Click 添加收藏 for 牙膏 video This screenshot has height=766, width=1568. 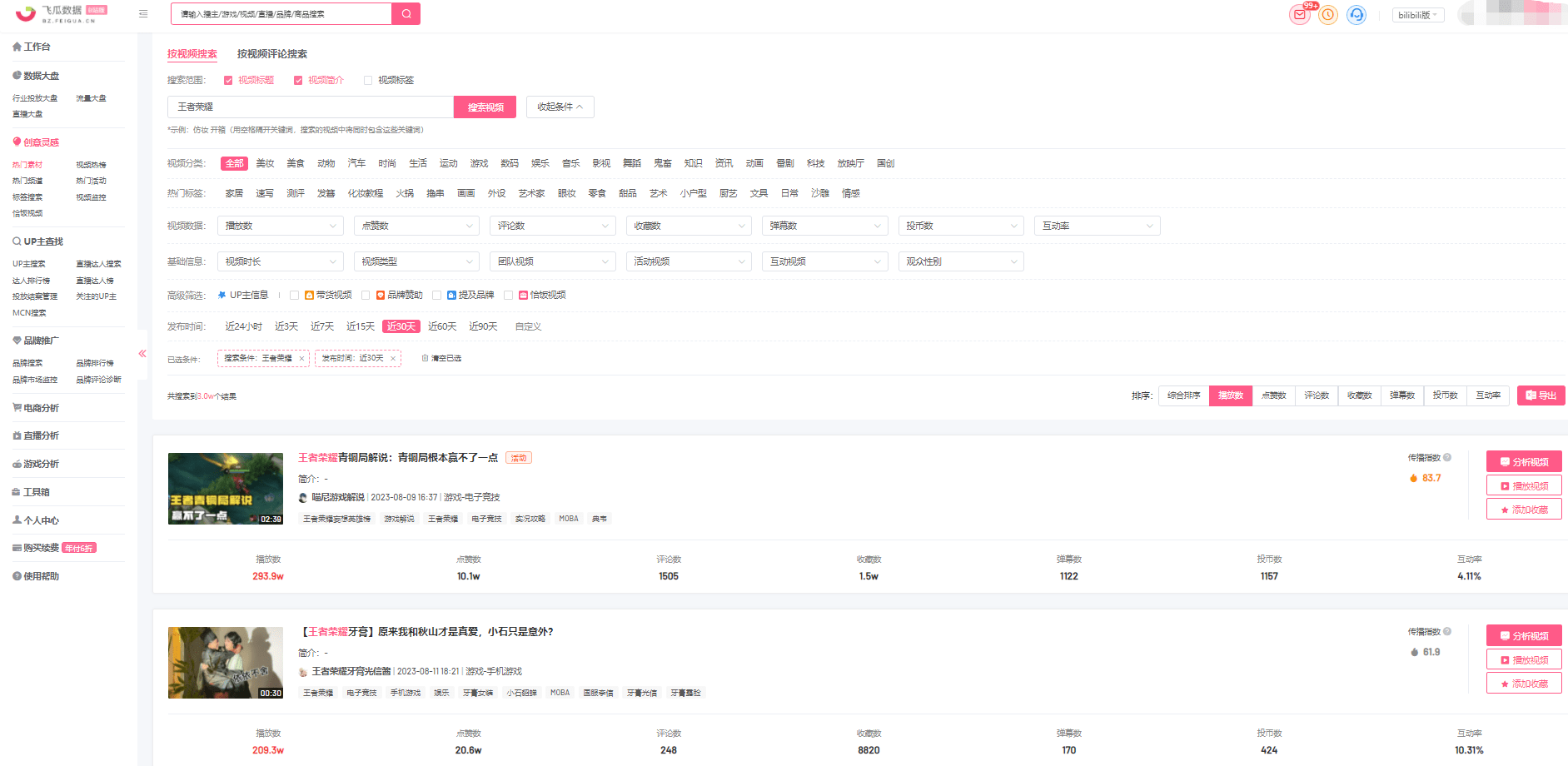click(x=1524, y=684)
